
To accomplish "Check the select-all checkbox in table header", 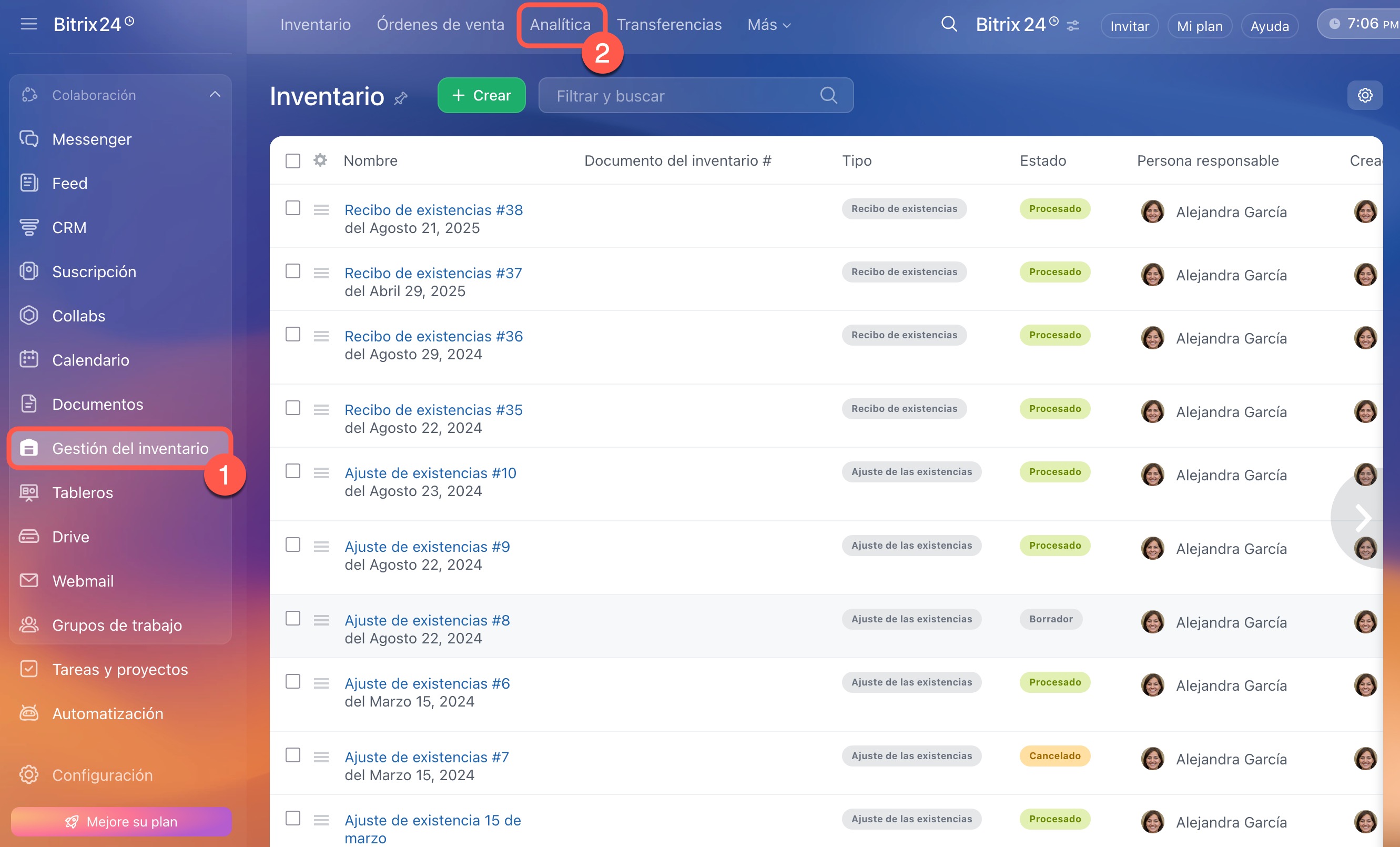I will click(x=292, y=161).
